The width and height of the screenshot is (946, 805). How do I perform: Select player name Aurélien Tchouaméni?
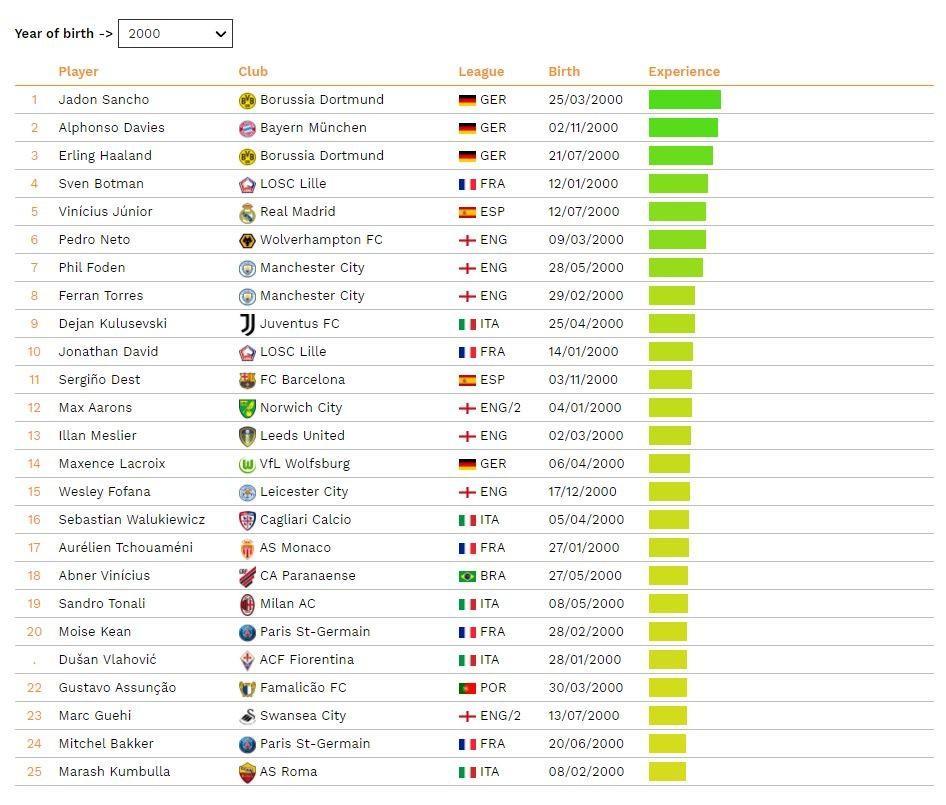[x=125, y=547]
